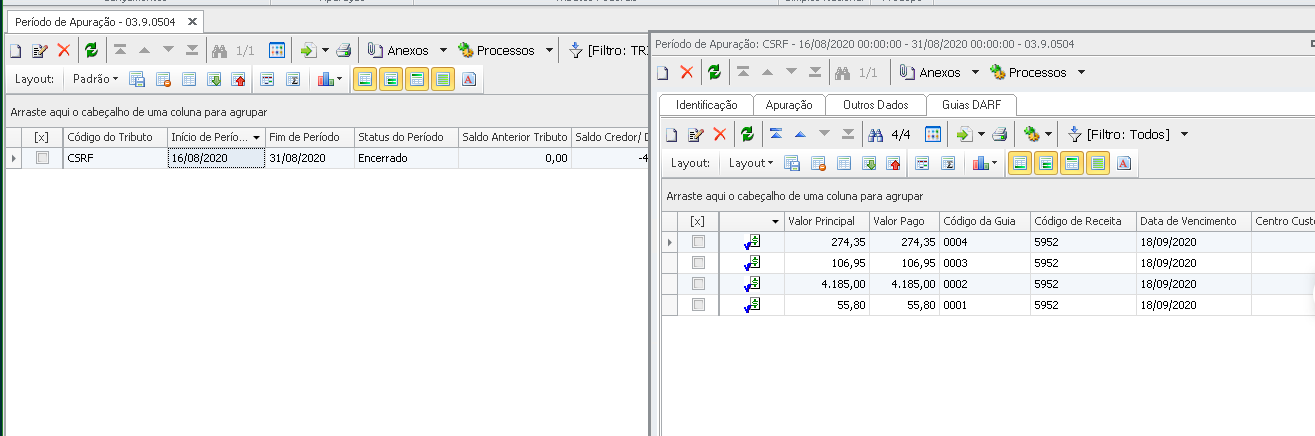Tick the checkbox of the 55,80 guide row
The image size is (1315, 436).
699,305
